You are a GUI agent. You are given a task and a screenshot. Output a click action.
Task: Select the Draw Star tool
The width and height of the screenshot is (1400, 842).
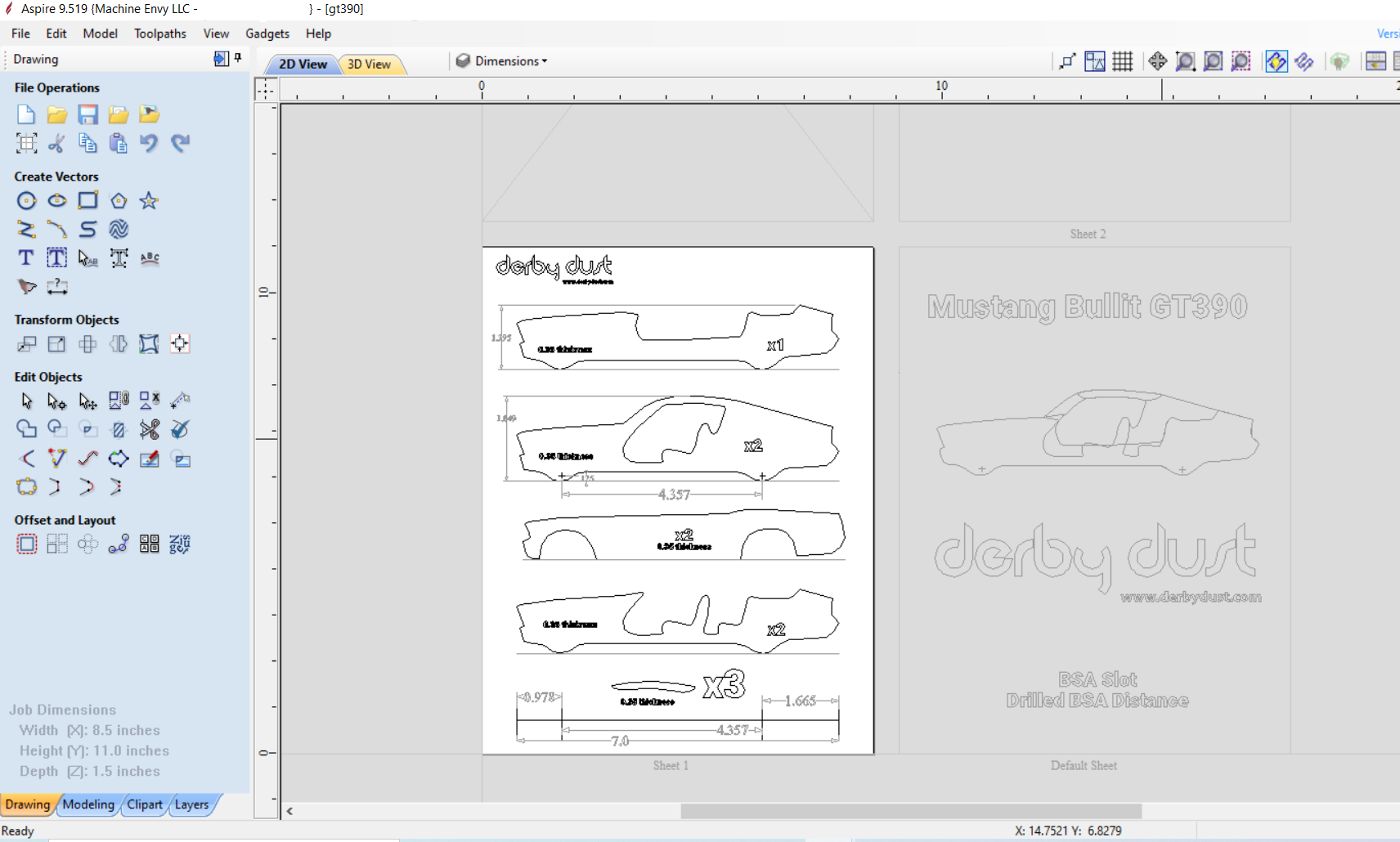(x=148, y=200)
